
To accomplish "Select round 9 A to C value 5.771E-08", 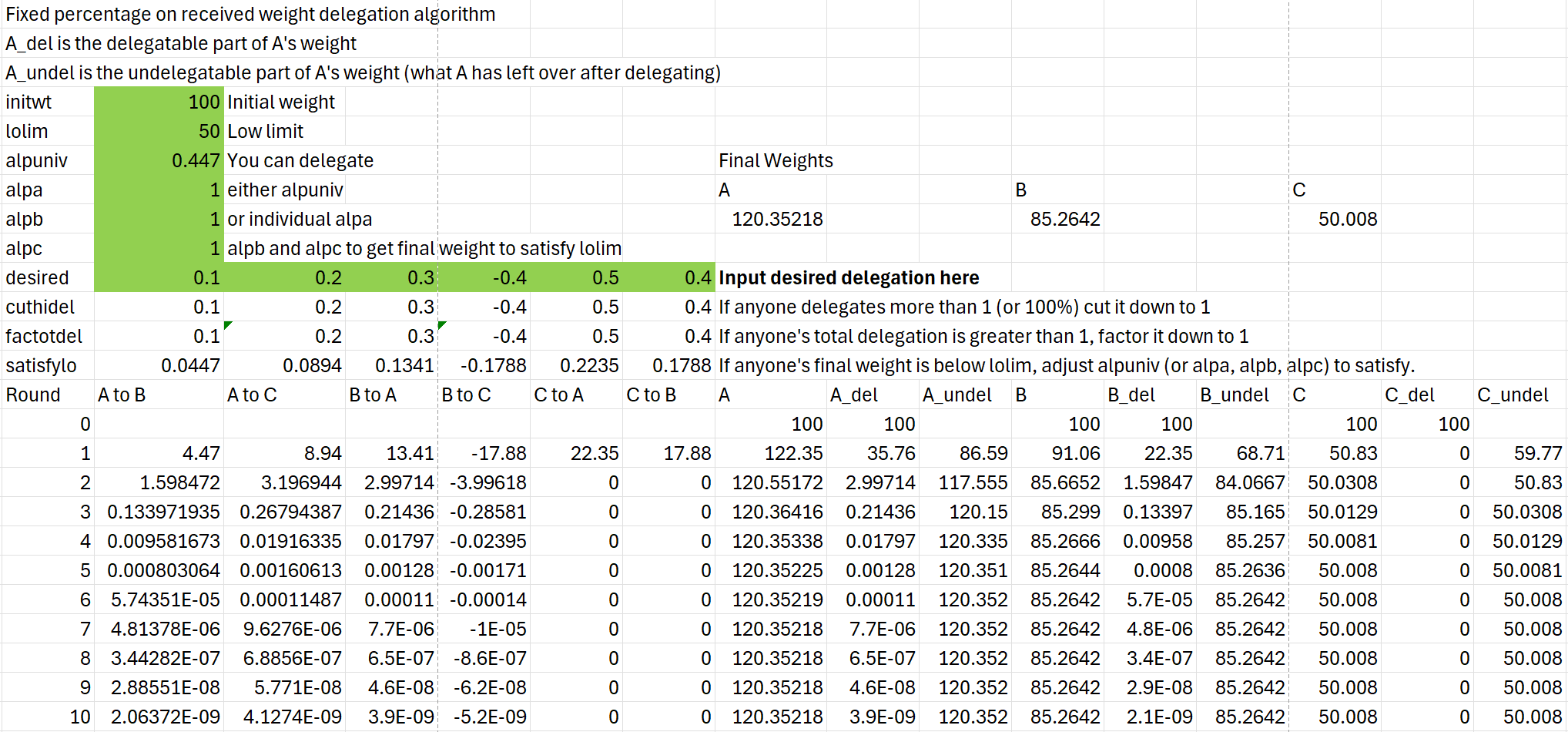I will tap(284, 687).
